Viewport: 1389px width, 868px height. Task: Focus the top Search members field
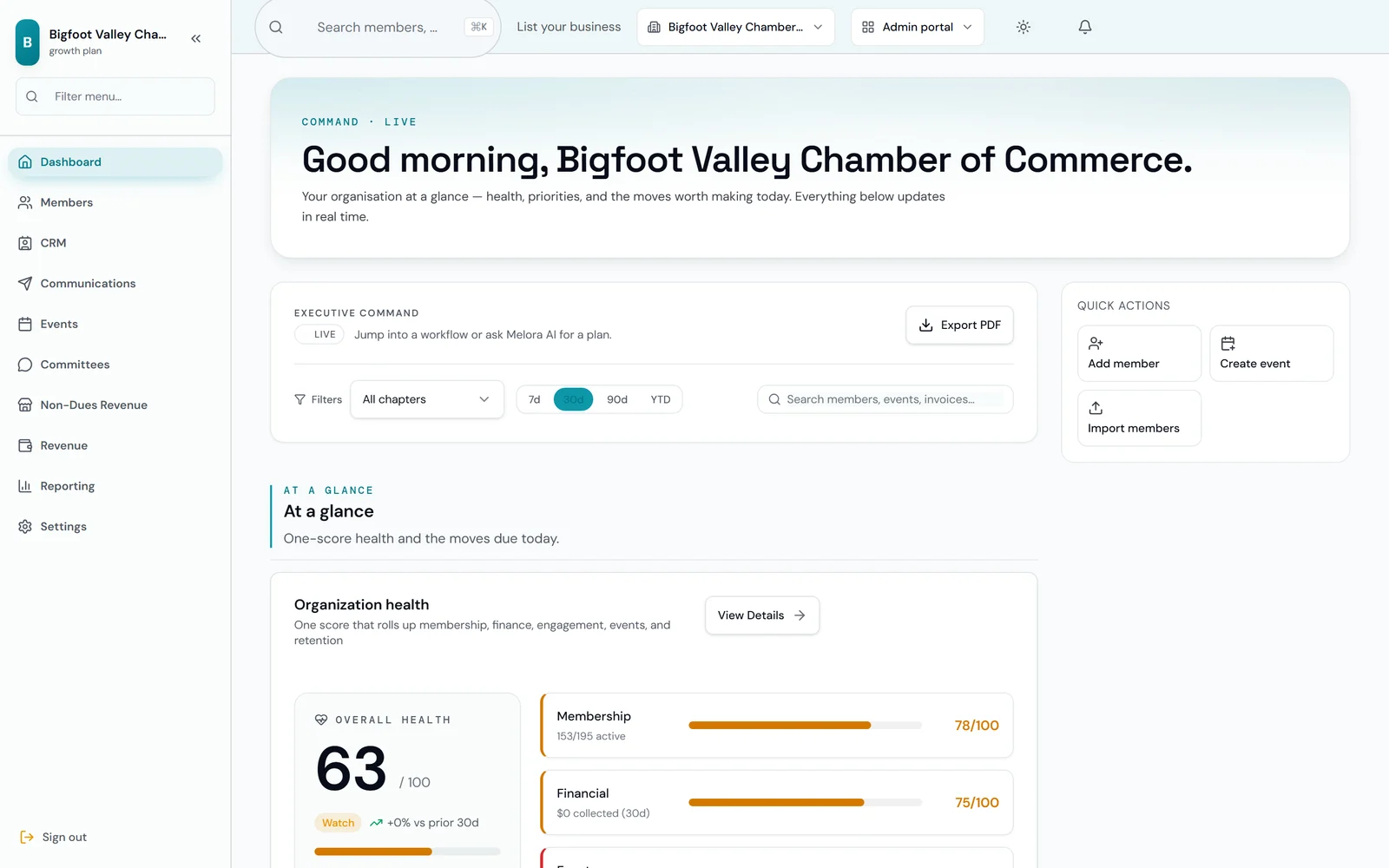tap(378, 27)
